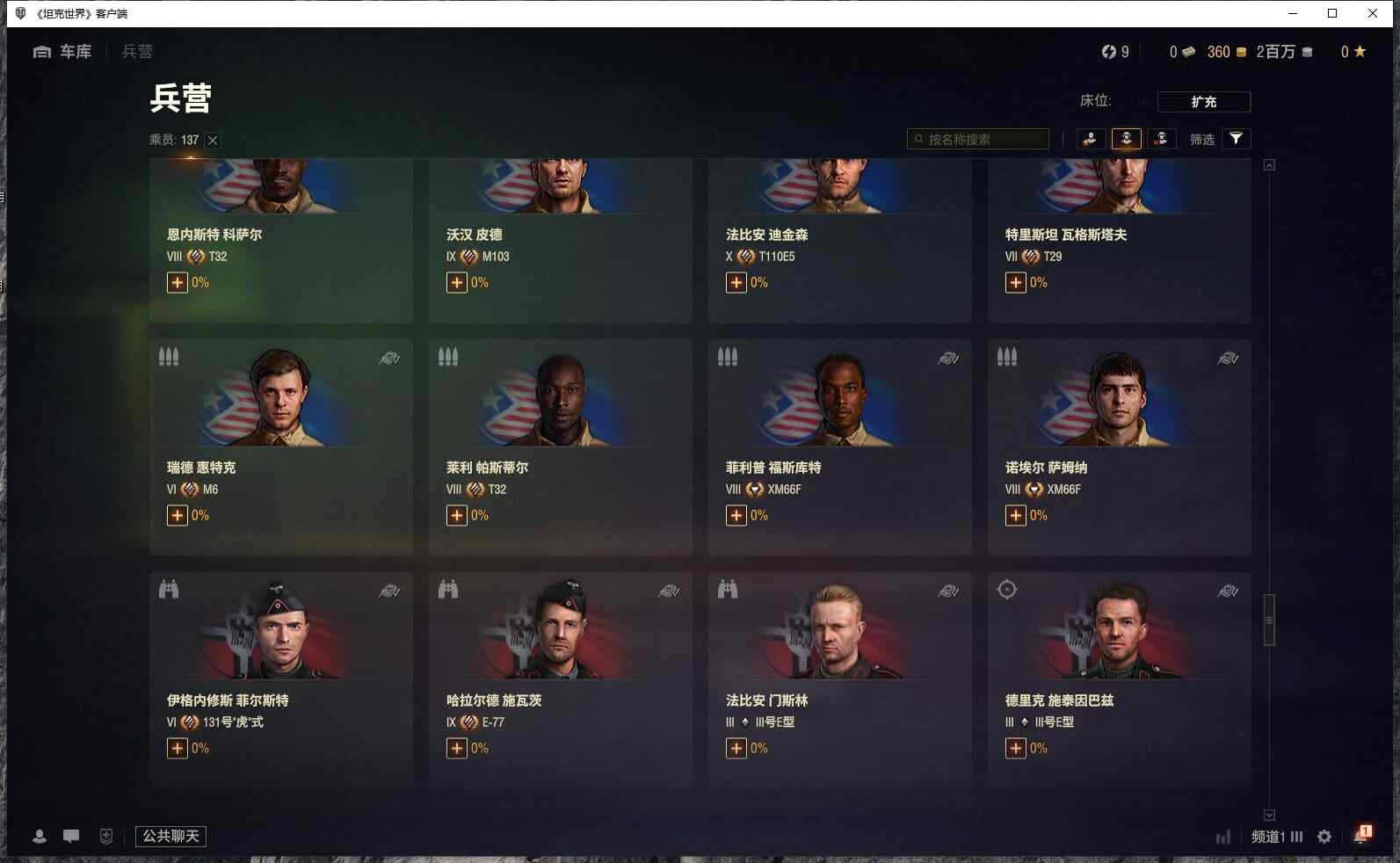1400x863 pixels.
Task: Click the scrollbar up arrow of crew list
Action: tap(1269, 165)
